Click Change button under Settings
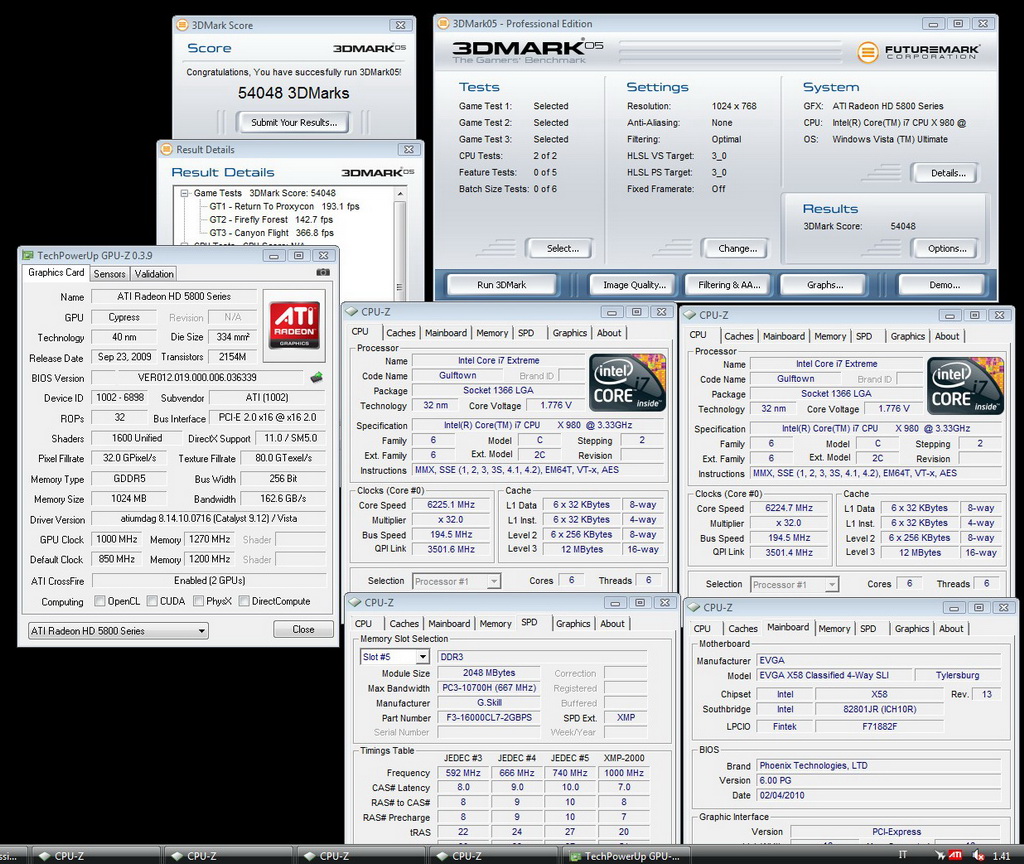Screen dimensions: 1024x864 tap(737, 248)
